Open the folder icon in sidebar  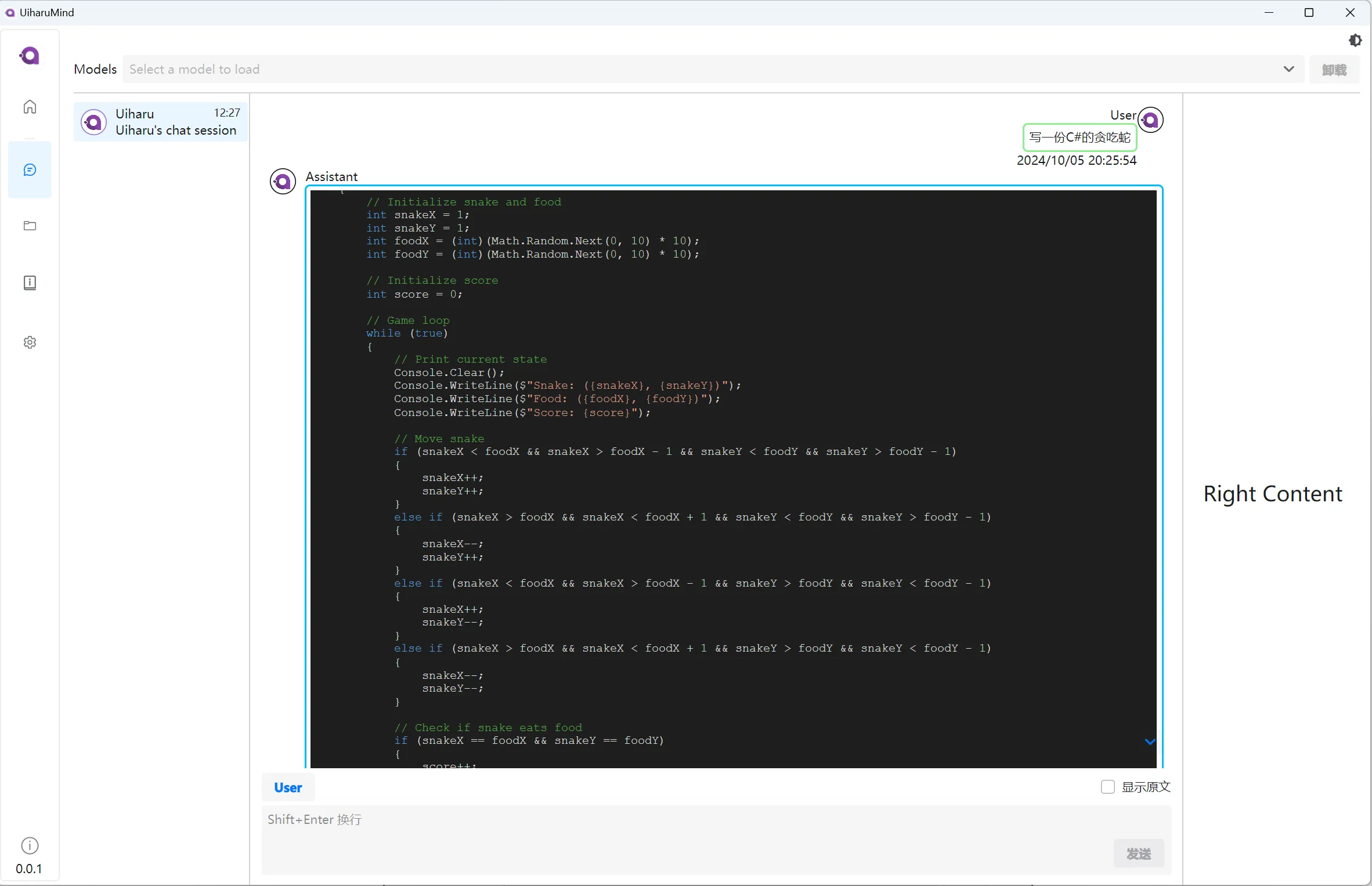click(30, 226)
